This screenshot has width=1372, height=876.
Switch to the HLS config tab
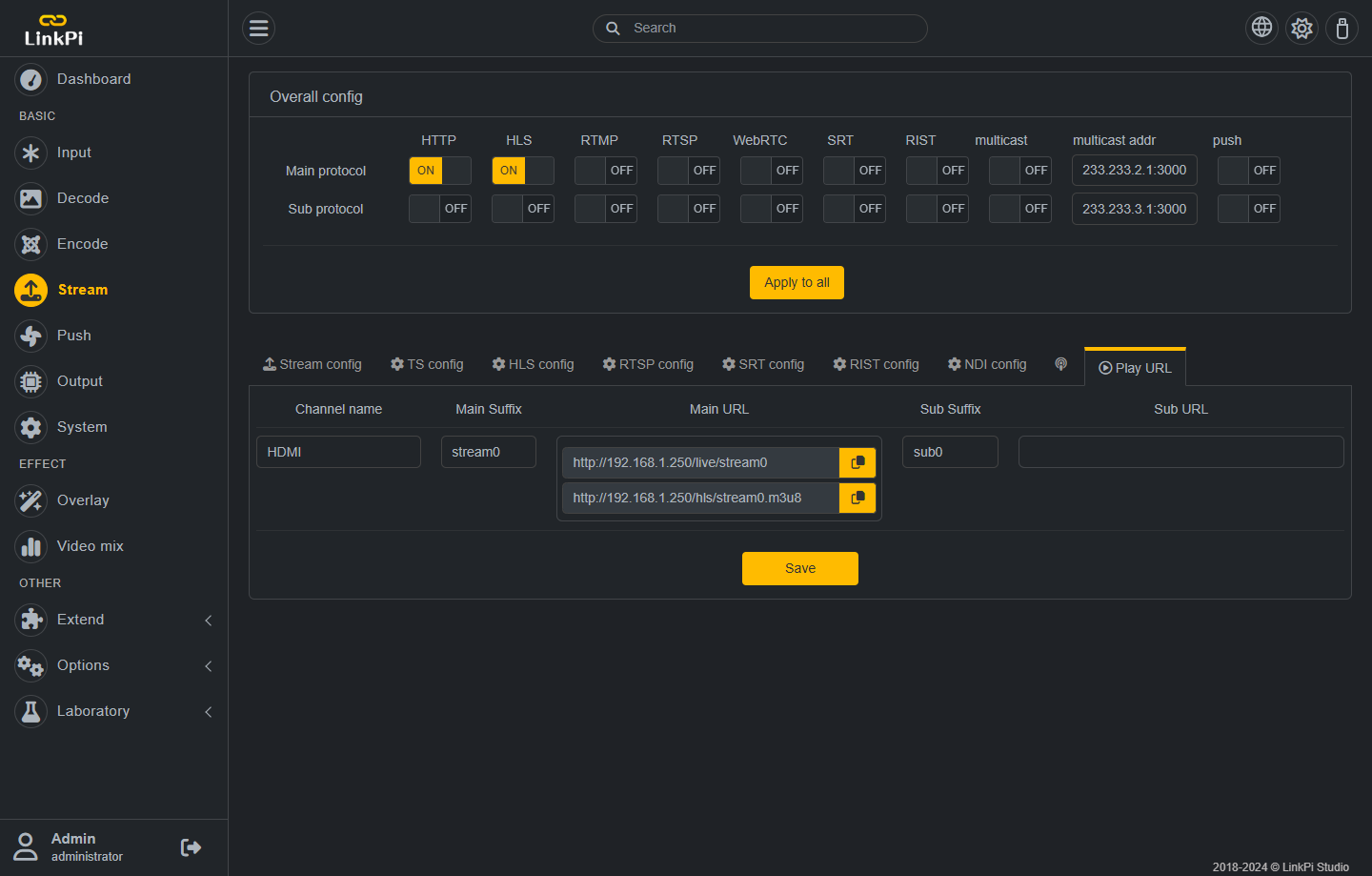[533, 364]
